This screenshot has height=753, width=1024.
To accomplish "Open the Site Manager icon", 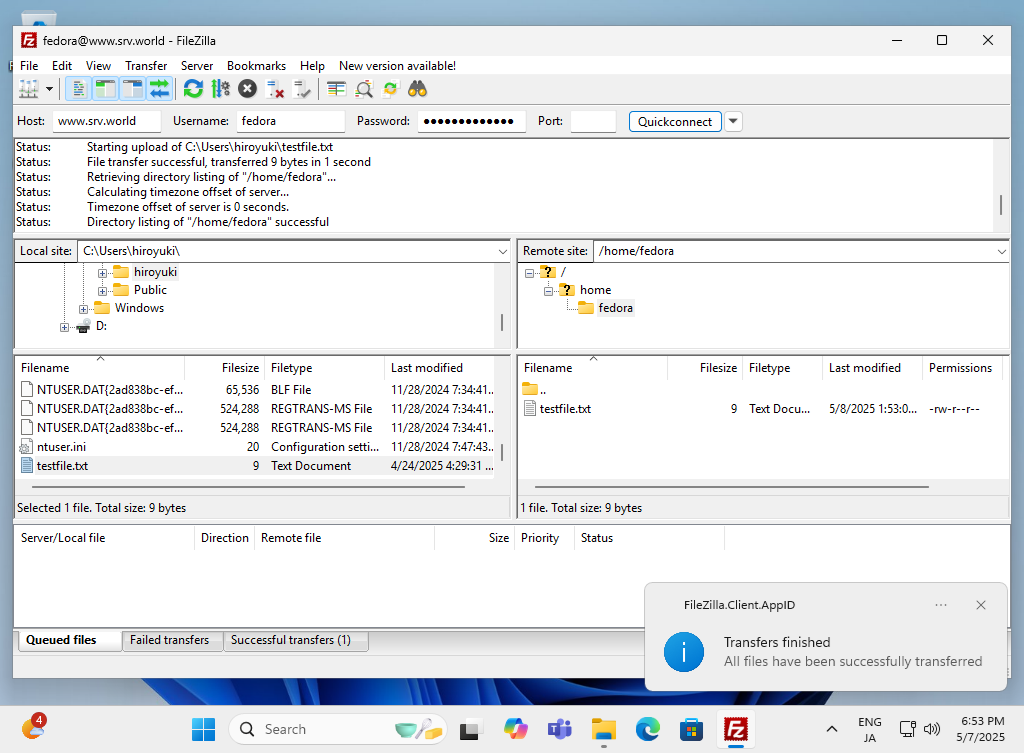I will point(29,89).
